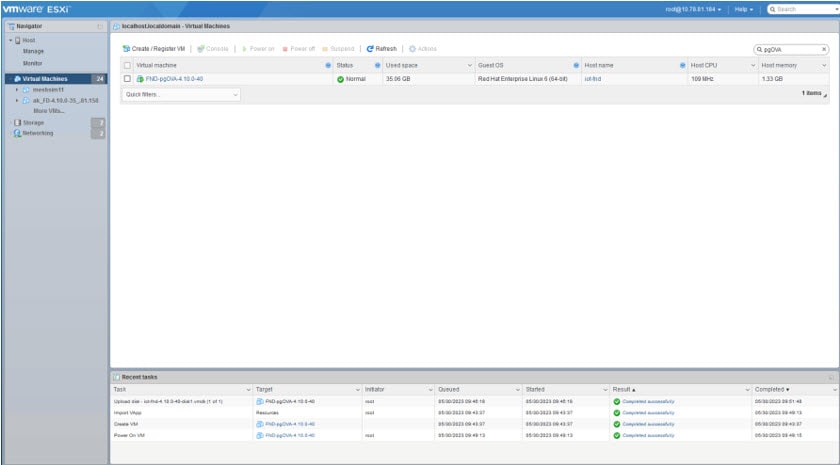Click the Create VM task target link

[x=290, y=424]
